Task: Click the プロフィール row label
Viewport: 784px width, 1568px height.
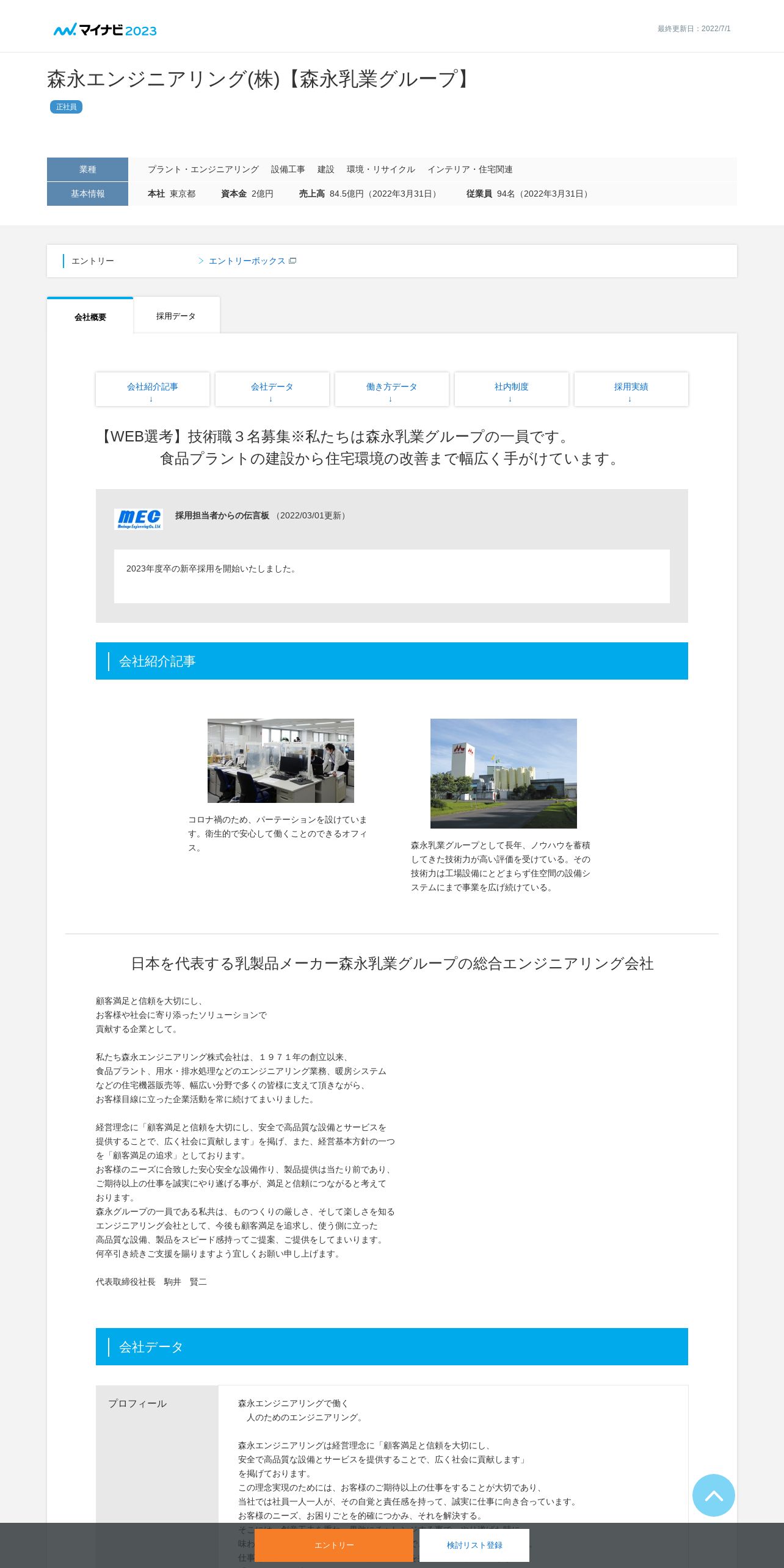Action: (137, 1403)
